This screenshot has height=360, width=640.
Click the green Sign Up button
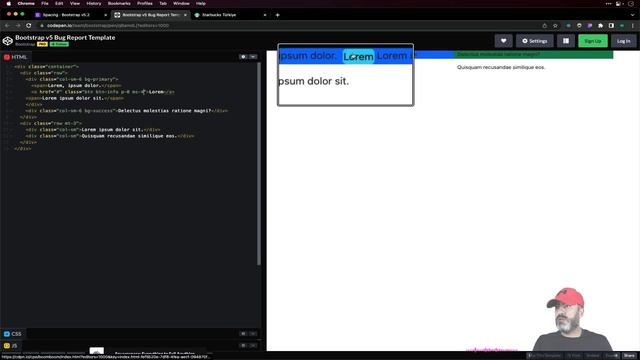pyautogui.click(x=593, y=41)
